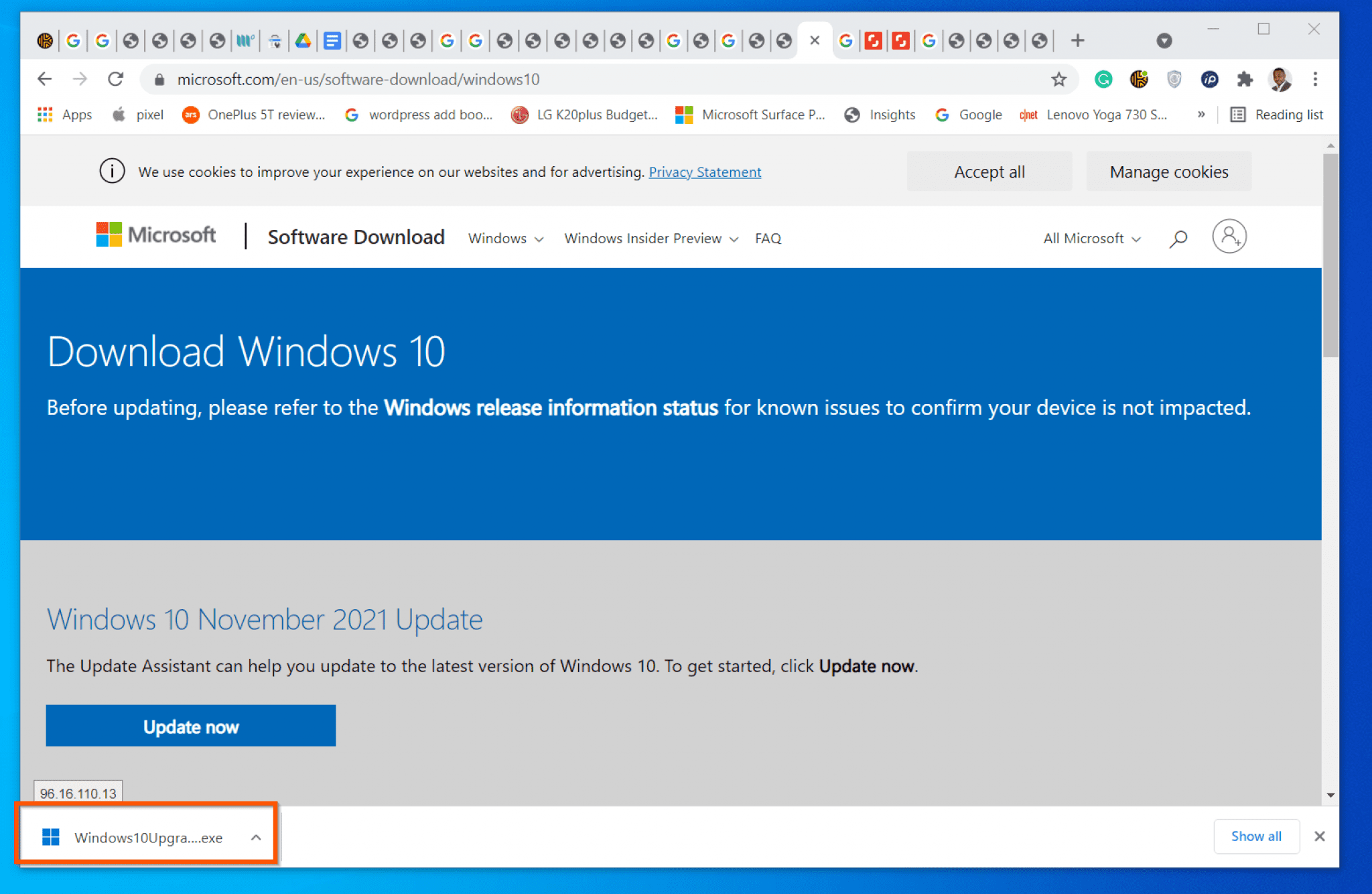Click the scrollbar down arrow

(x=1330, y=795)
